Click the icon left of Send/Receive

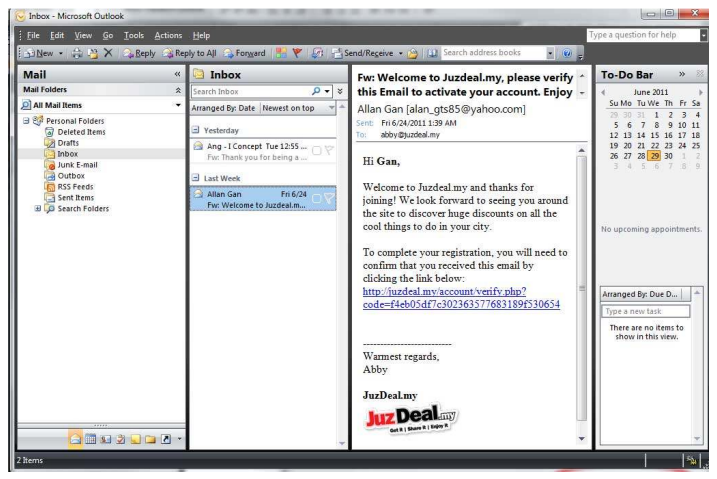pos(317,53)
